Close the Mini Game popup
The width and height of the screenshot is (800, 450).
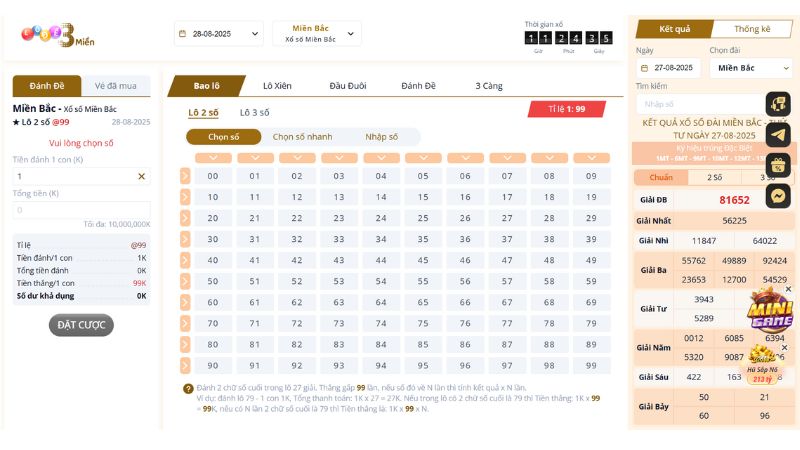click(x=788, y=289)
